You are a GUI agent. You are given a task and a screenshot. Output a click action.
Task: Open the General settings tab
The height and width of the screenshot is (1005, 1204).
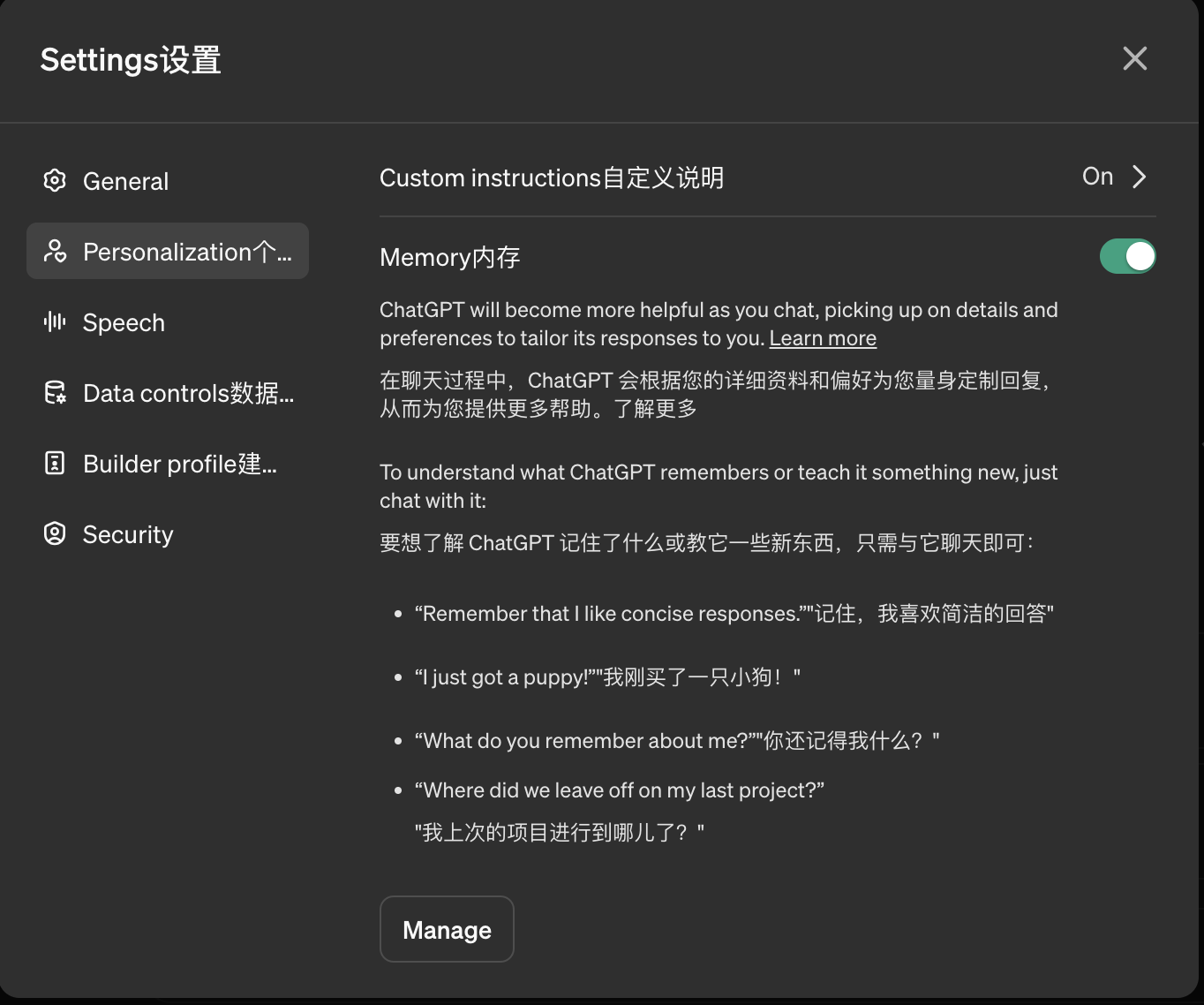(x=168, y=180)
